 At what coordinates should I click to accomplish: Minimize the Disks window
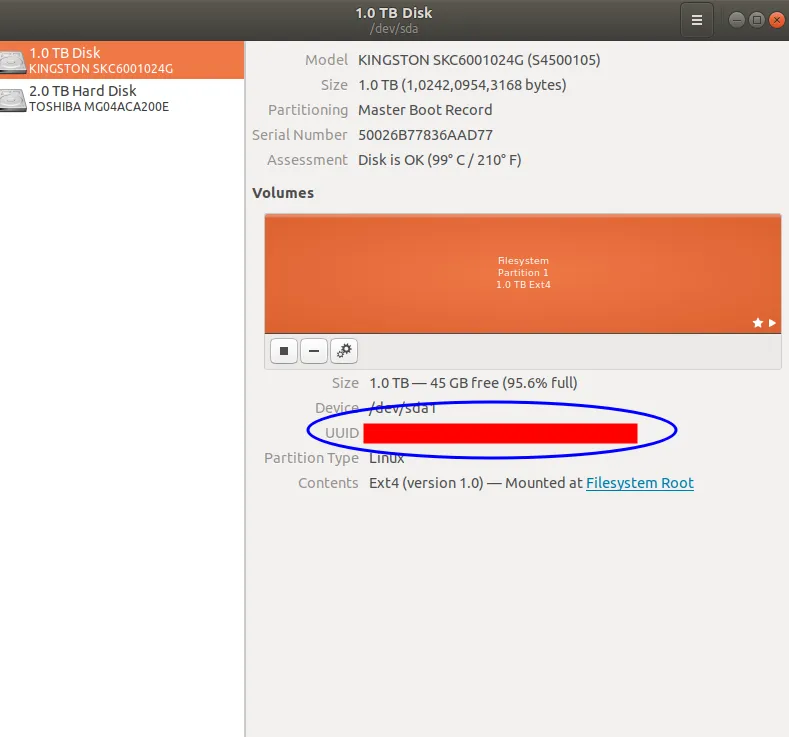[x=736, y=19]
